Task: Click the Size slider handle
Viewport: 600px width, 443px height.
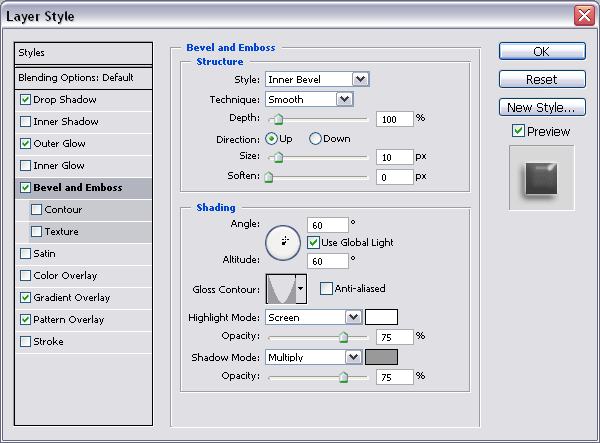Action: point(279,157)
